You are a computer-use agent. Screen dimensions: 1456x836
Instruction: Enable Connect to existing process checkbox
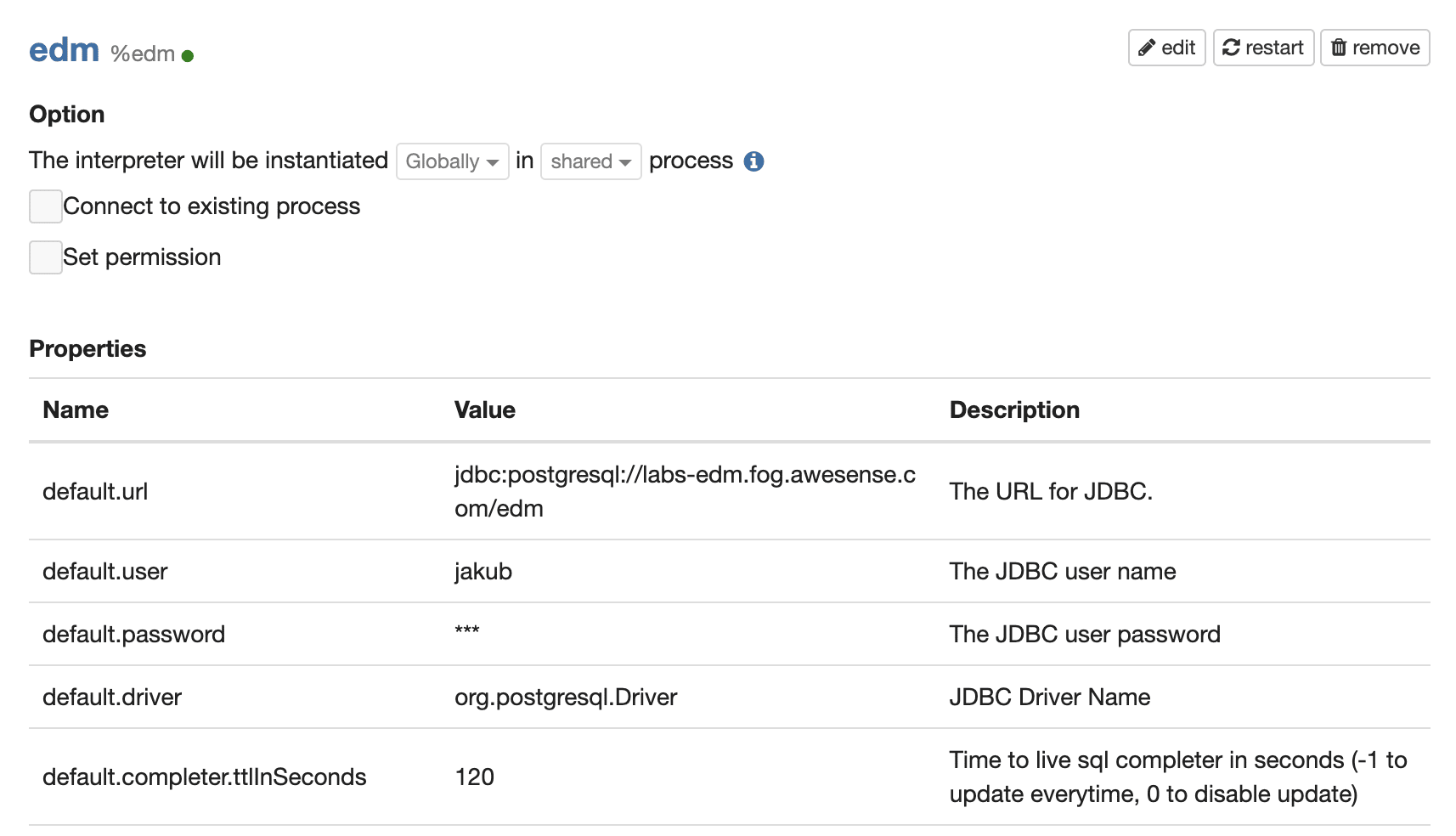click(x=45, y=206)
